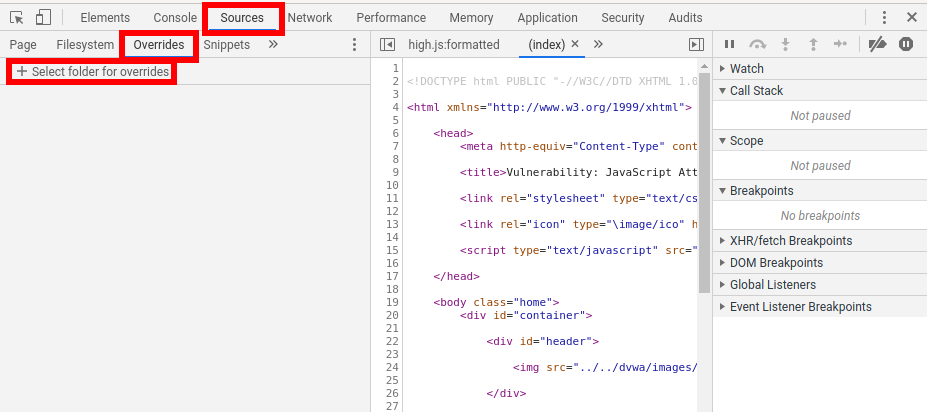Open DevTools customize three-dot menu

click(884, 18)
